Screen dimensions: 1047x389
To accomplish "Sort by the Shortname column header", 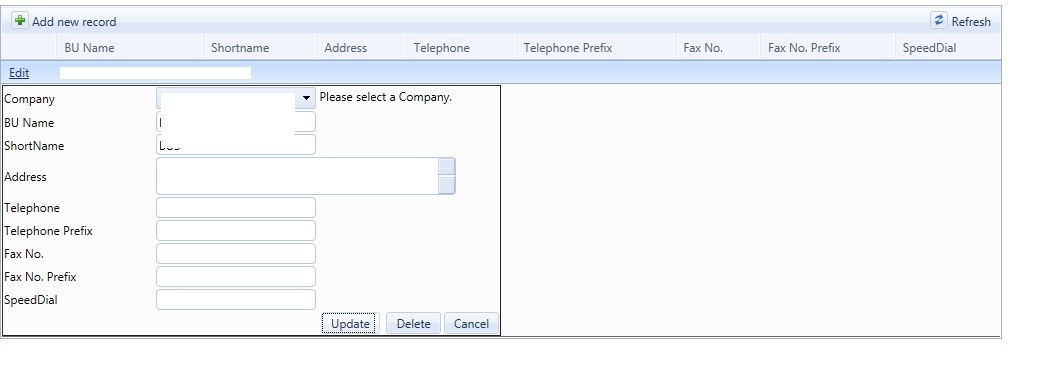I will click(x=240, y=48).
